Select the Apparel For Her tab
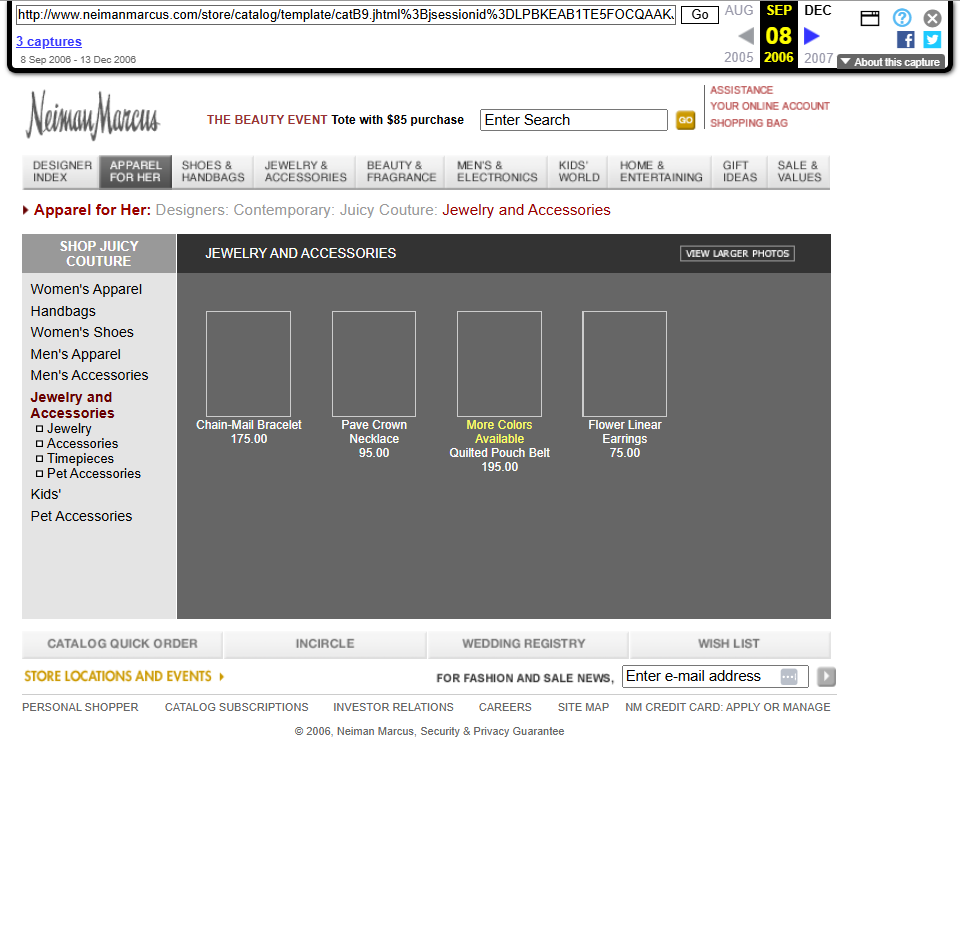 [135, 171]
